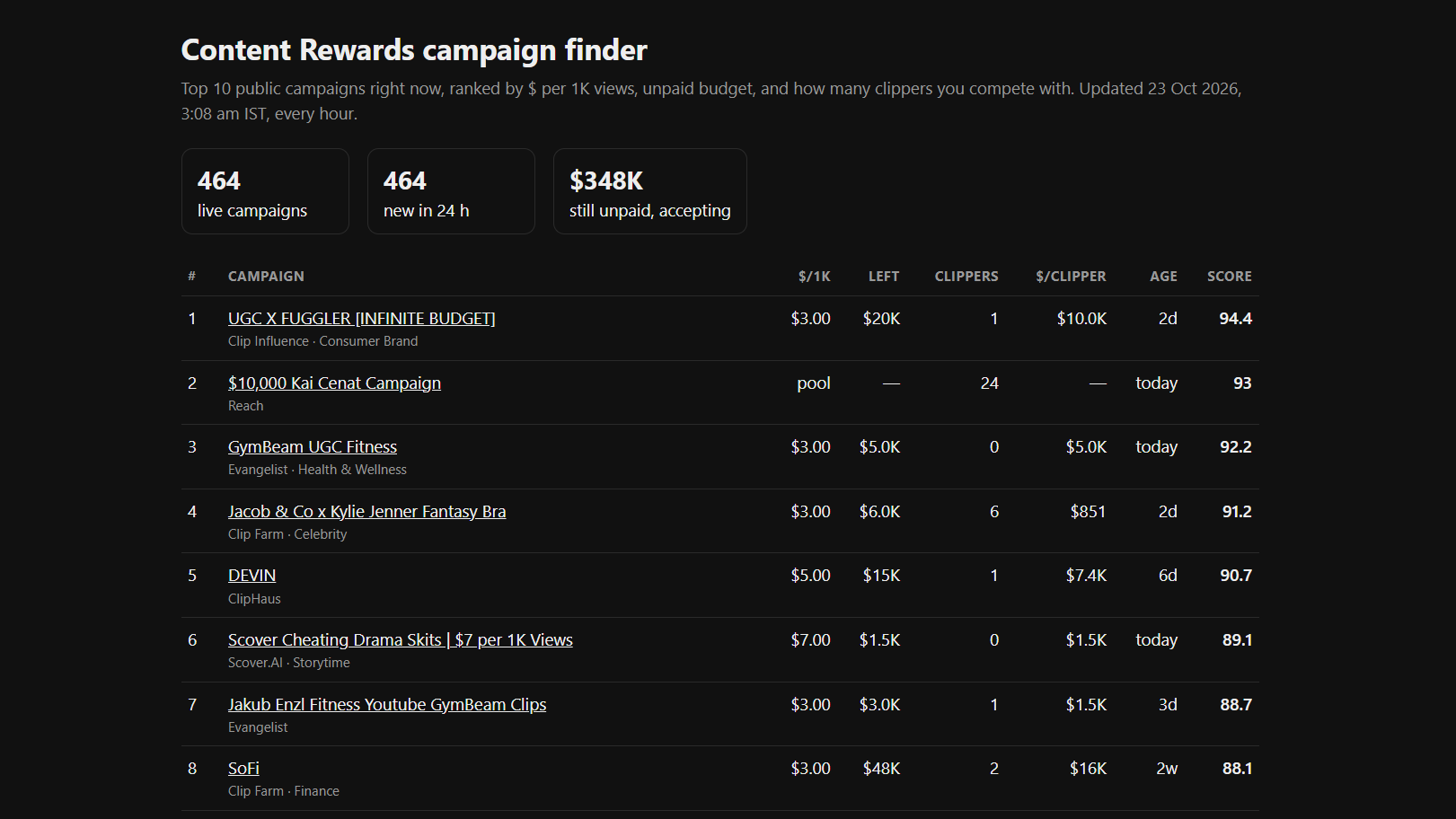1456x819 pixels.
Task: Click score 88.7 in Jakub Enzl row
Action: pyautogui.click(x=1236, y=705)
